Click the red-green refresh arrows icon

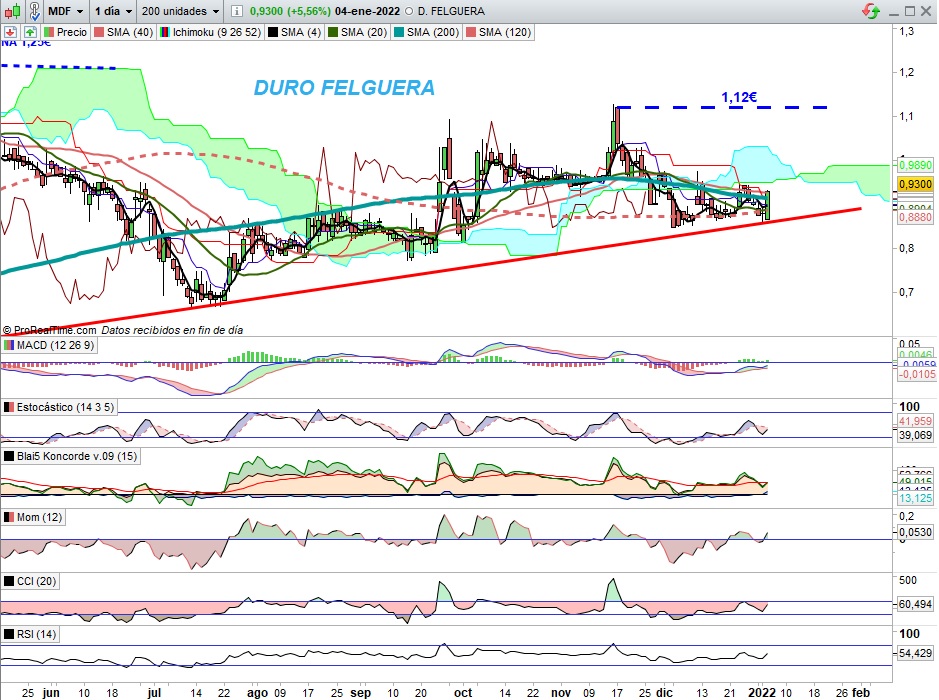(x=871, y=11)
